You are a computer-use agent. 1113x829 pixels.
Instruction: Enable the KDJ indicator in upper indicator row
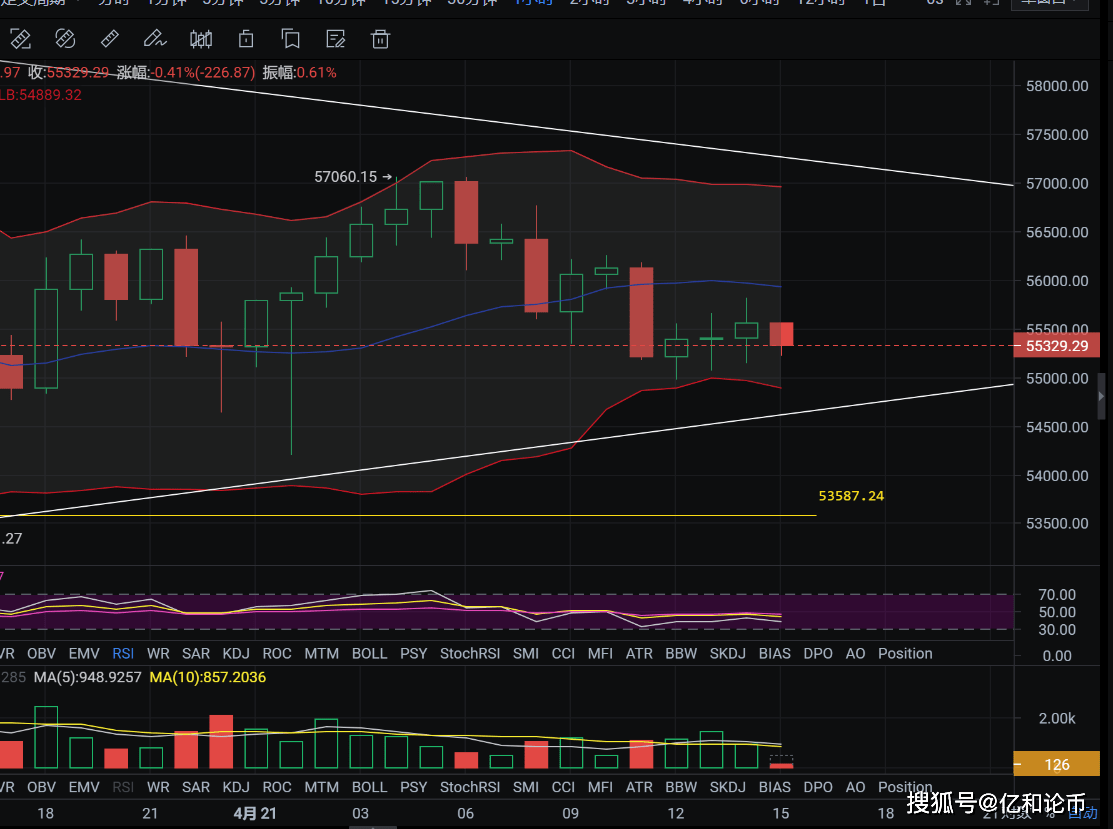tap(236, 653)
